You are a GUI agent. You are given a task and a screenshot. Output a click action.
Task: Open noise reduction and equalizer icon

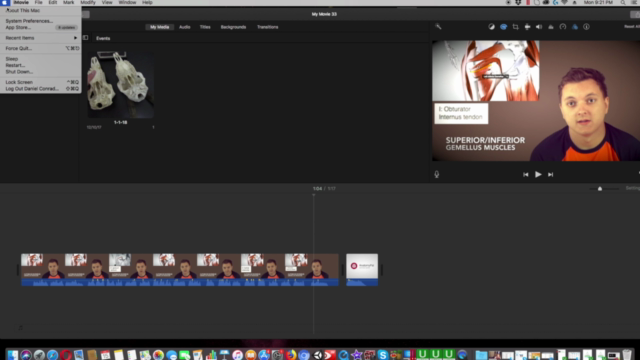[551, 27]
